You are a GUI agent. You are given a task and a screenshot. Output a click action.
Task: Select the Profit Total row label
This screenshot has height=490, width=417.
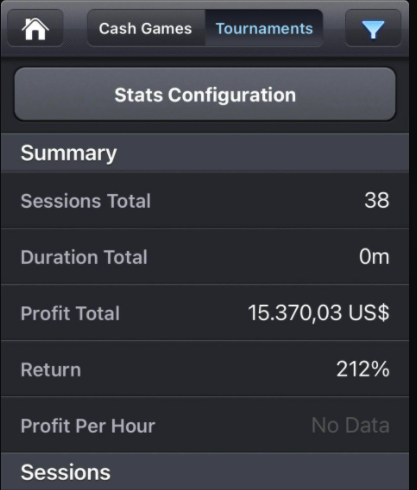click(x=70, y=313)
